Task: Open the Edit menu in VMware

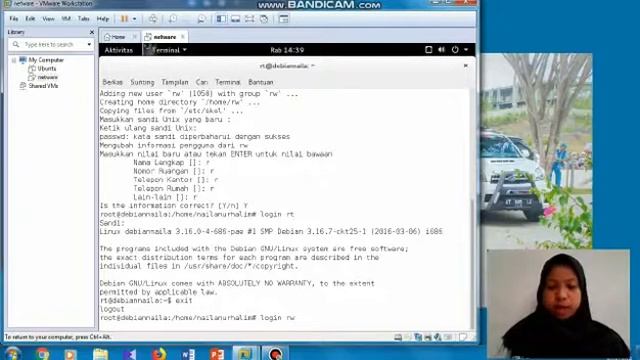Action: pos(30,19)
